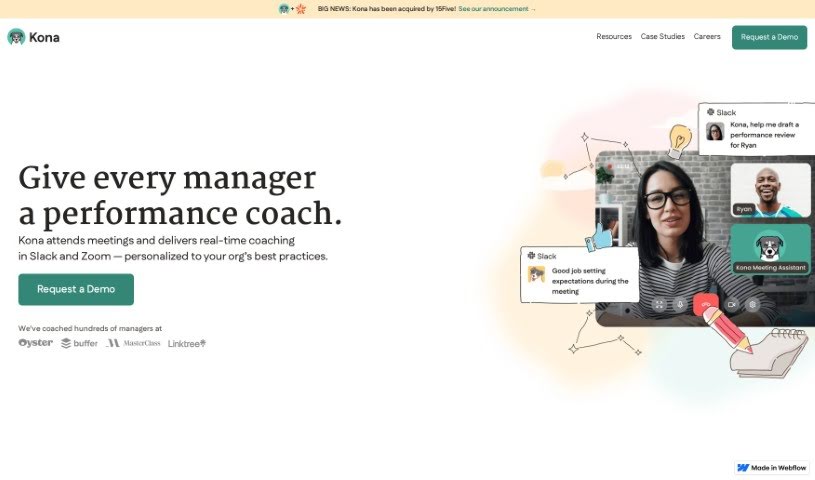Click the Kona icon in announcement banner
The width and height of the screenshot is (815, 480).
(x=284, y=9)
